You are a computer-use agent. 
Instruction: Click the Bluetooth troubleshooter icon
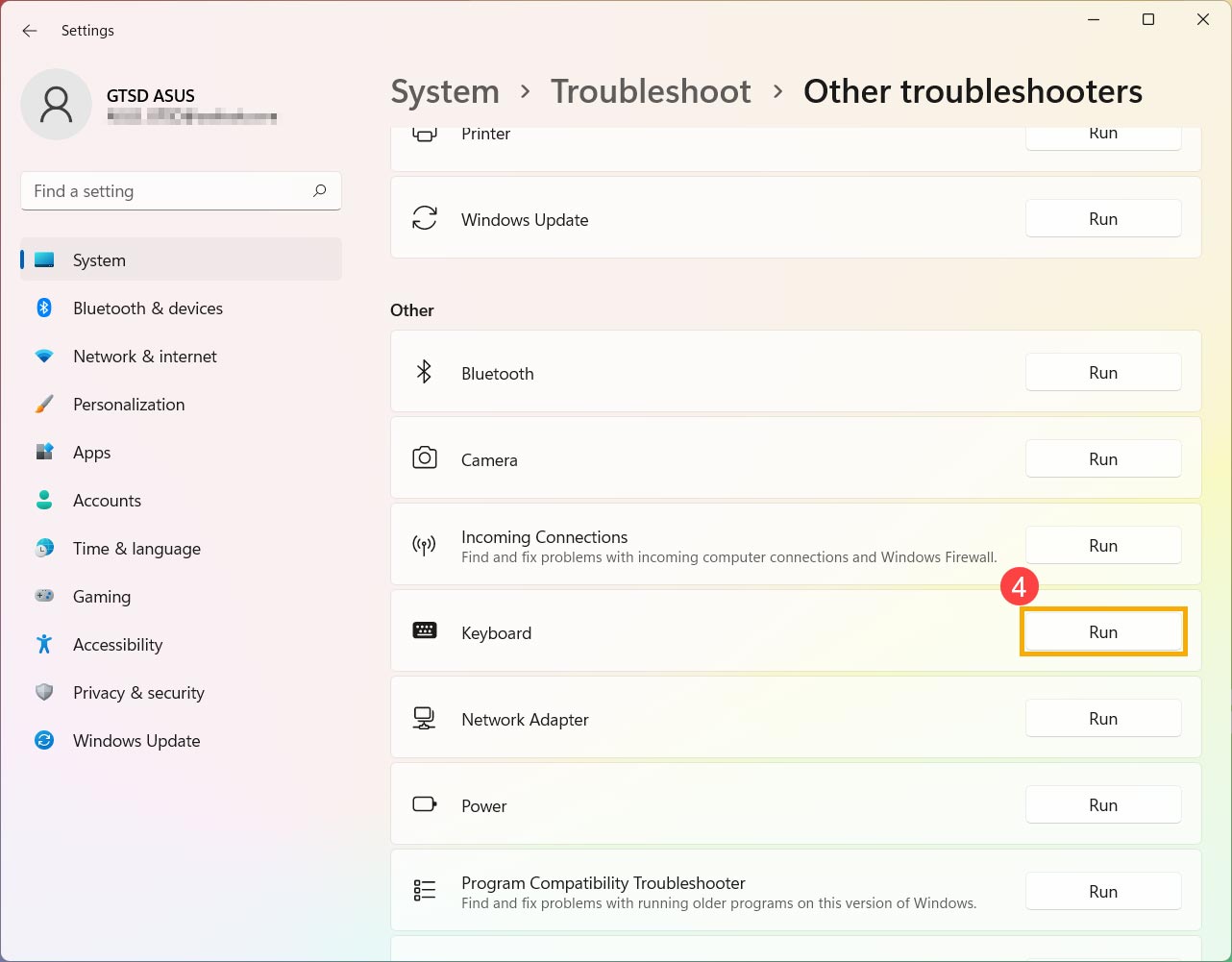(425, 372)
